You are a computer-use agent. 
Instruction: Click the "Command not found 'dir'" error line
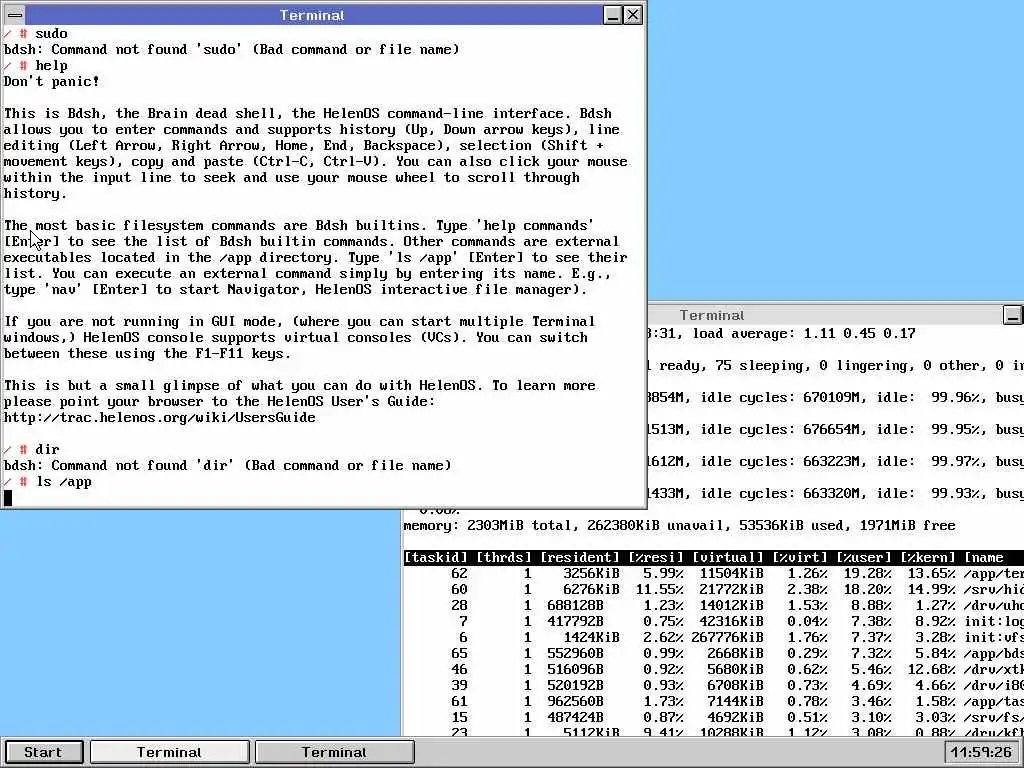[228, 466]
